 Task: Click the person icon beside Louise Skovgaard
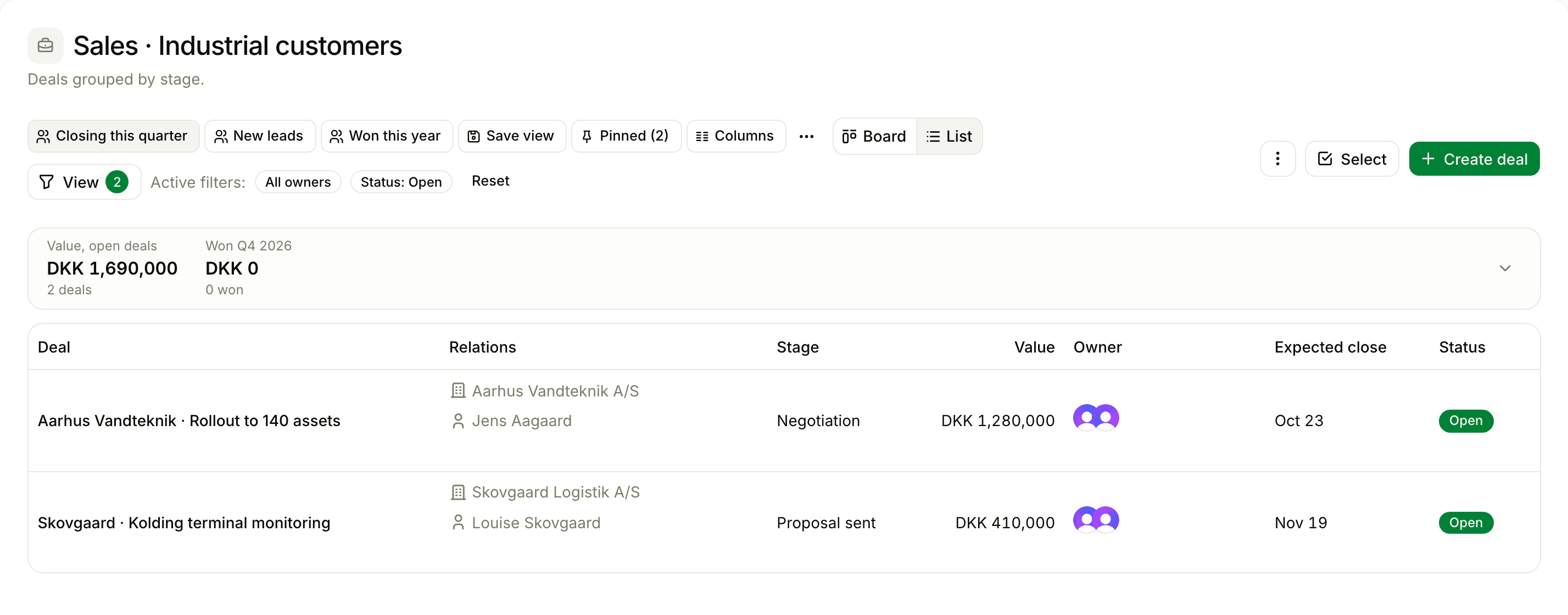tap(457, 523)
